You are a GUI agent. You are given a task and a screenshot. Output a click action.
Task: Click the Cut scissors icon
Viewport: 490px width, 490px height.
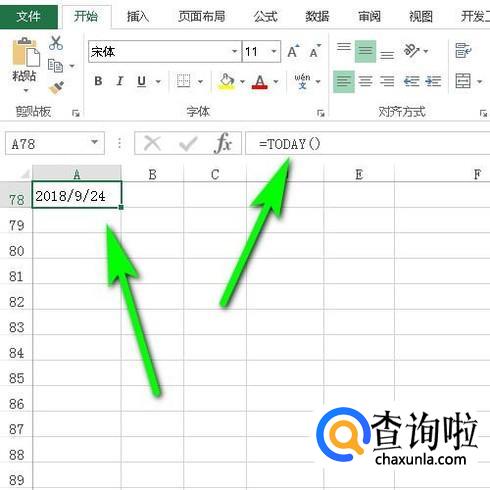pos(56,43)
